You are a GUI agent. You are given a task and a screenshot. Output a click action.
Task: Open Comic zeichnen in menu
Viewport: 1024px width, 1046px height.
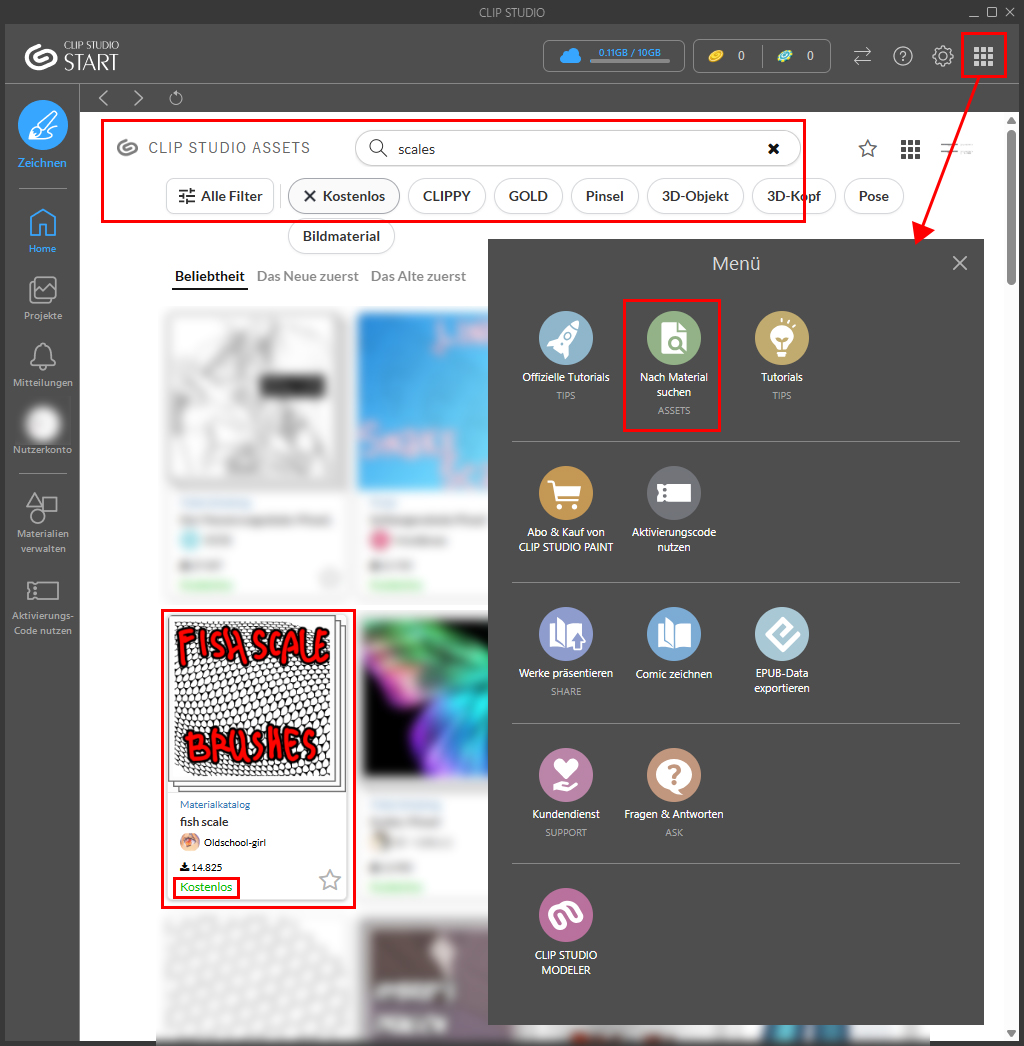click(674, 644)
